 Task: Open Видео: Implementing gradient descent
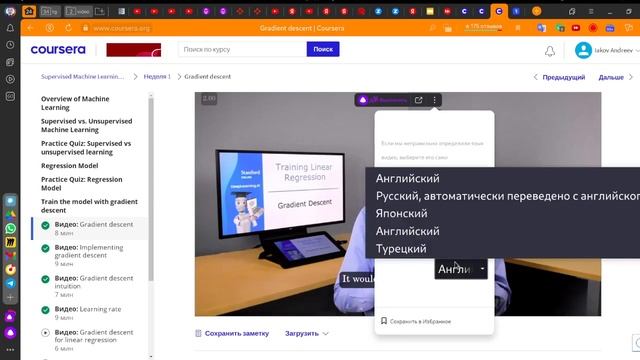(90, 255)
